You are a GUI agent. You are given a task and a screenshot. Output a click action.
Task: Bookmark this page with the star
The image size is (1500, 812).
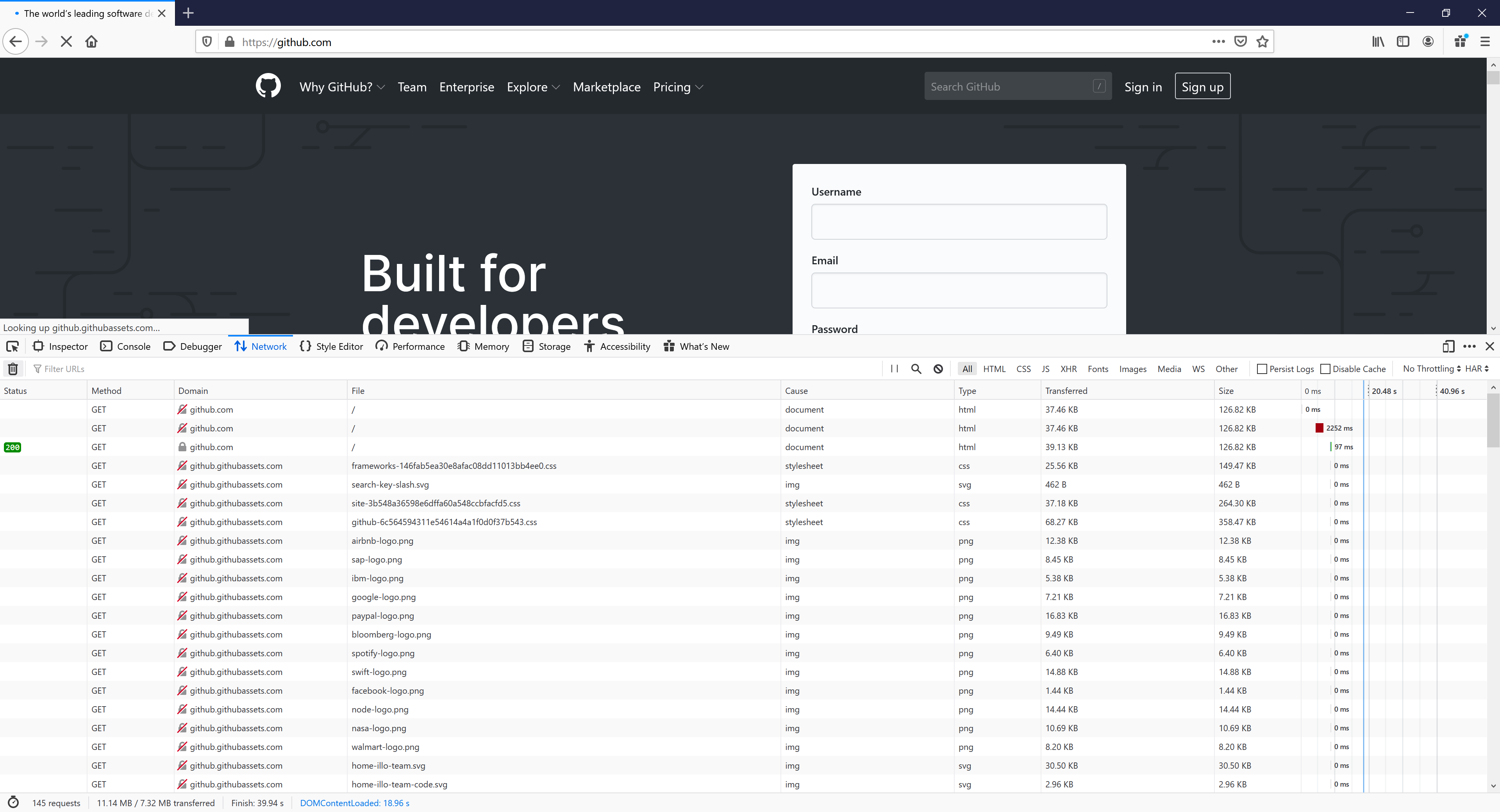pos(1262,42)
